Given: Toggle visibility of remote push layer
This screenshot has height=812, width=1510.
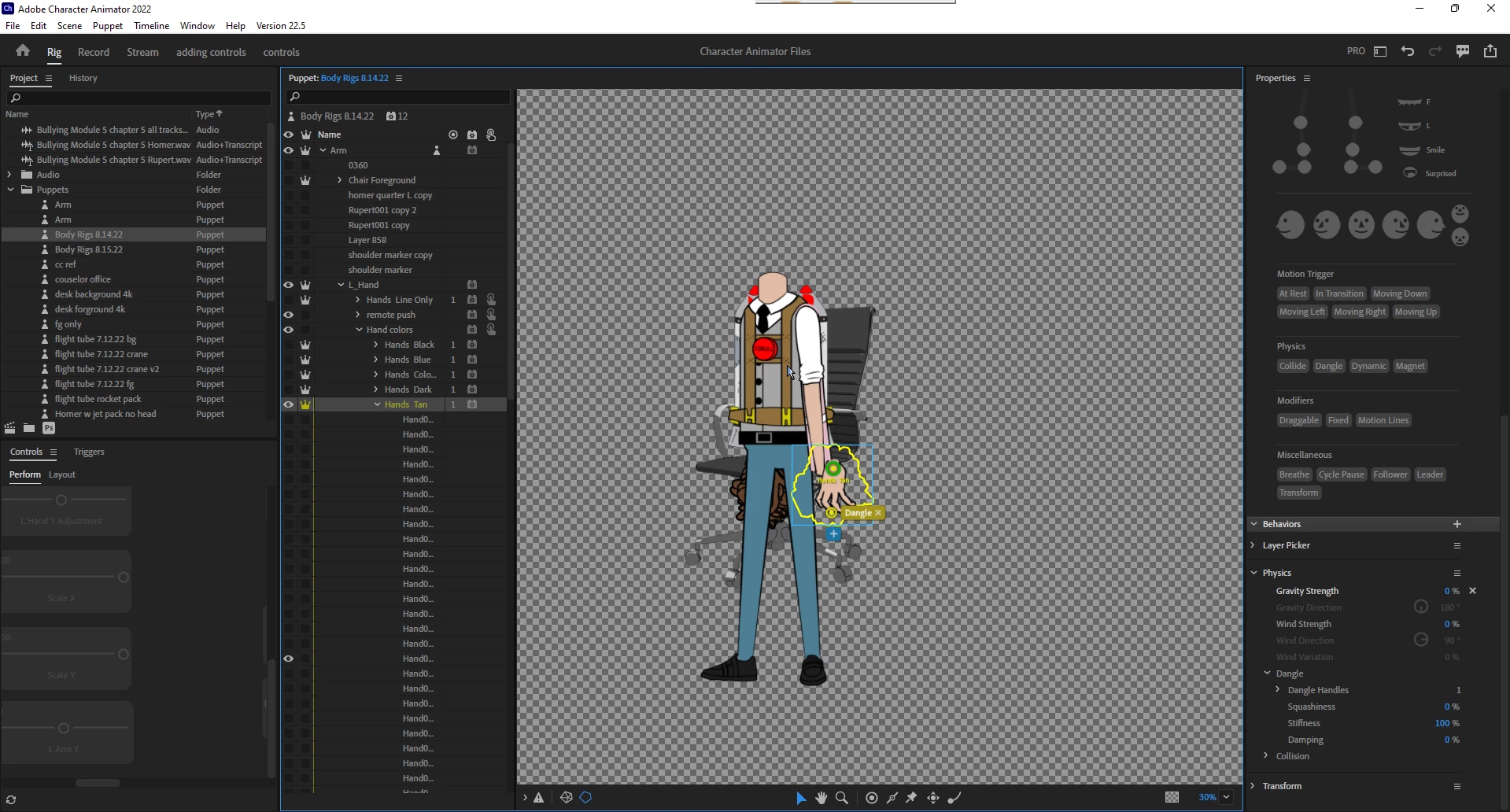Looking at the screenshot, I should (x=289, y=315).
